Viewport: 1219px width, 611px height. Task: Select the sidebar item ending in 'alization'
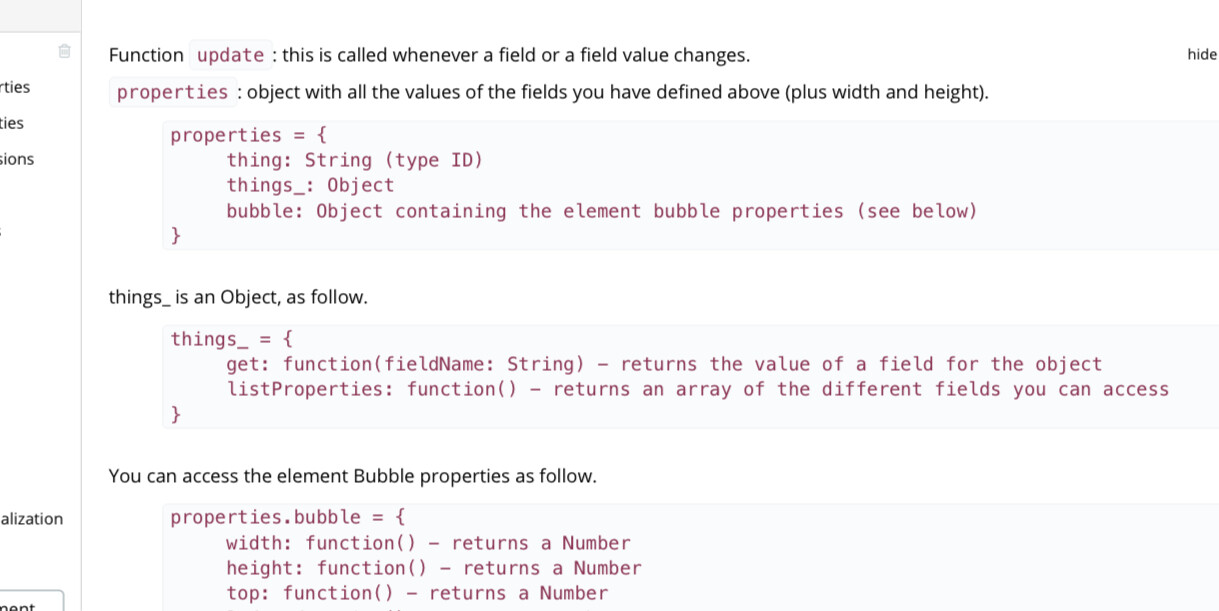pyautogui.click(x=31, y=519)
